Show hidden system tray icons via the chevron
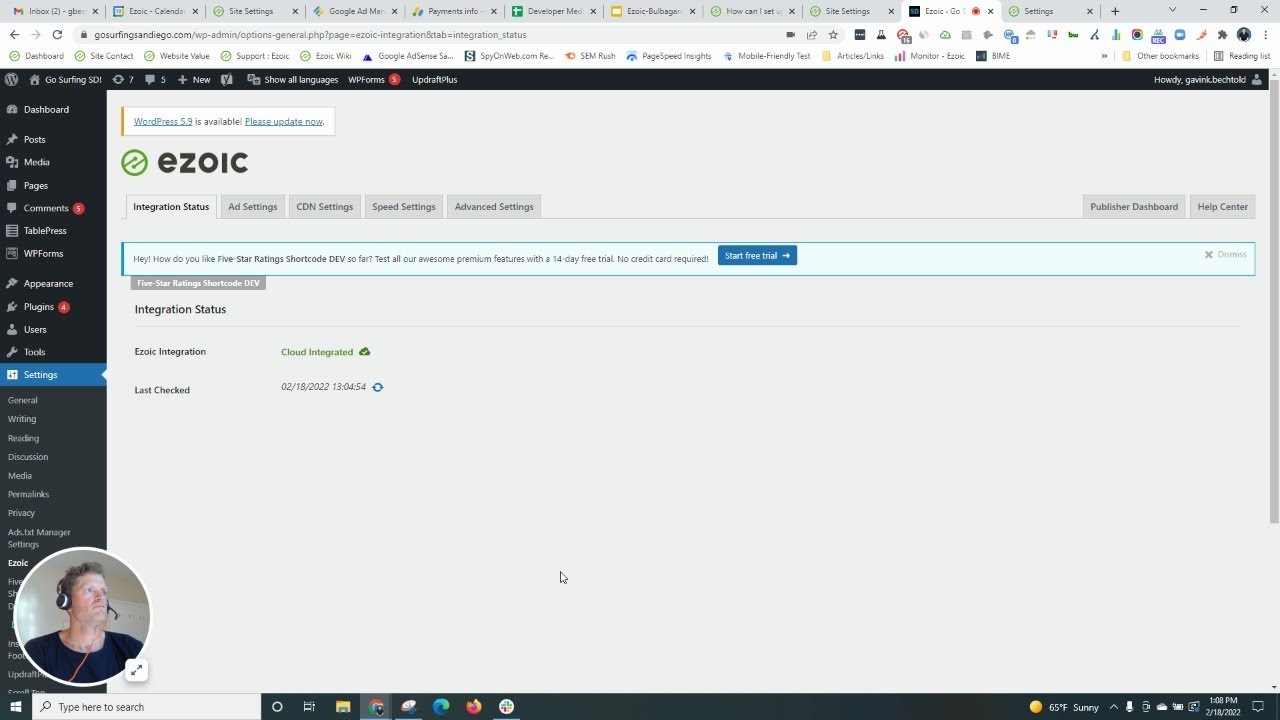The height and width of the screenshot is (720, 1280). click(1113, 706)
